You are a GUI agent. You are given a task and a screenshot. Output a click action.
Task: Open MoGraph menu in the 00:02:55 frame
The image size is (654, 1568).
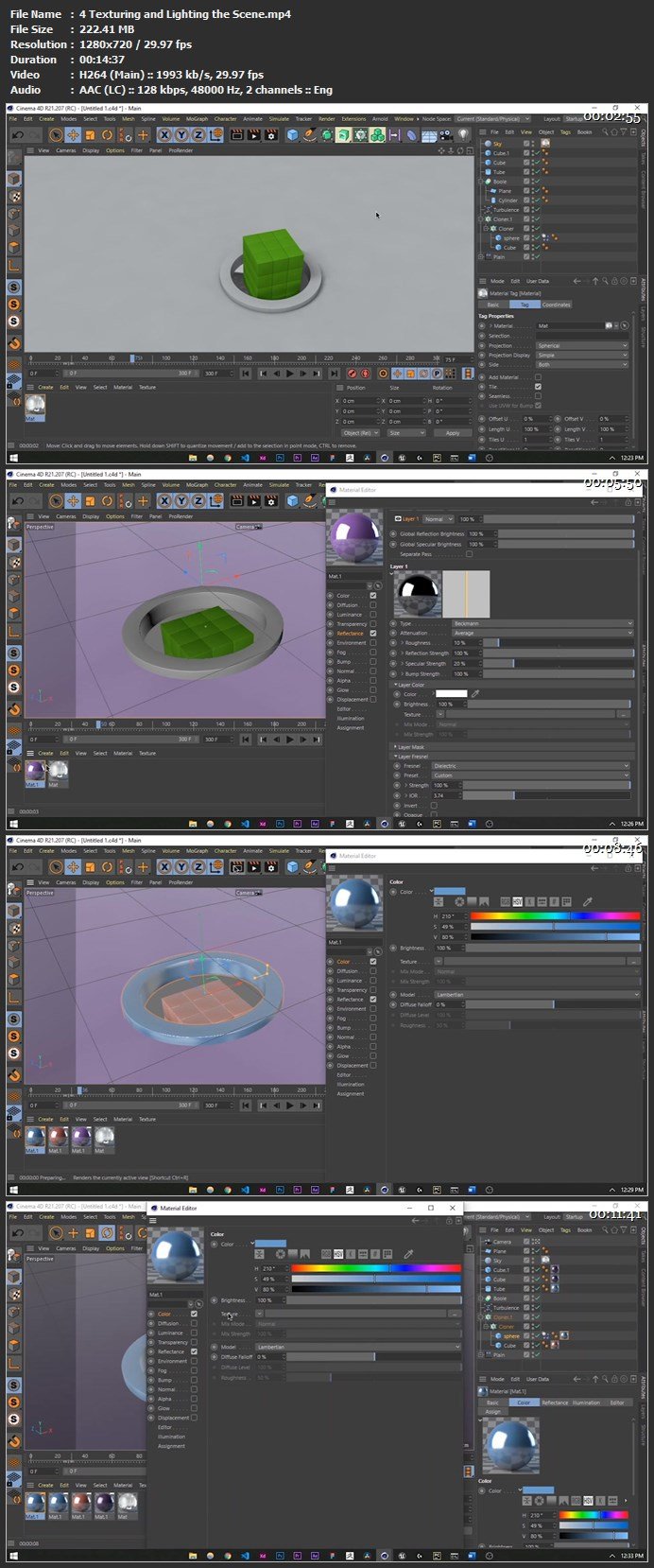tap(197, 119)
